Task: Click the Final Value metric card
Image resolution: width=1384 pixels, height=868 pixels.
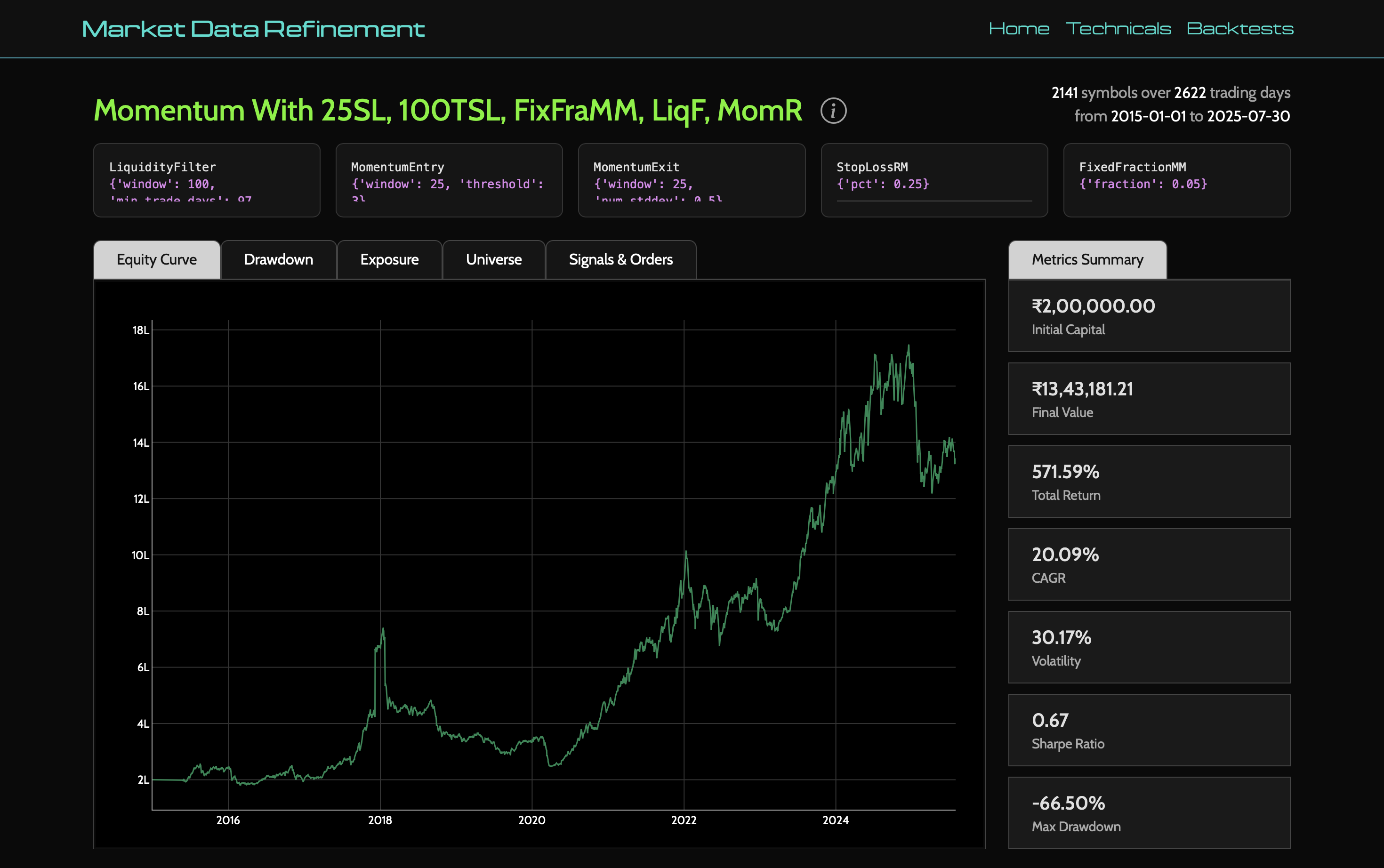Action: [x=1149, y=399]
